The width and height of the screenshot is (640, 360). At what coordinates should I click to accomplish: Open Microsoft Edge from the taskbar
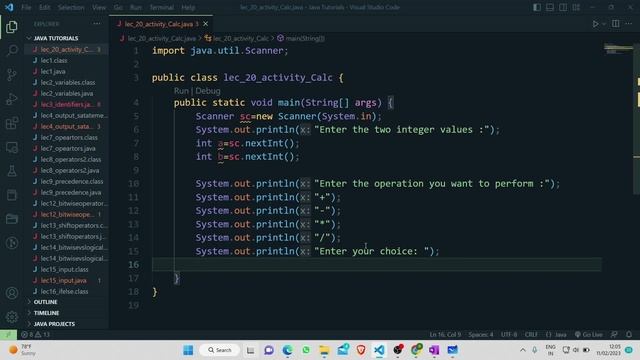[287, 350]
